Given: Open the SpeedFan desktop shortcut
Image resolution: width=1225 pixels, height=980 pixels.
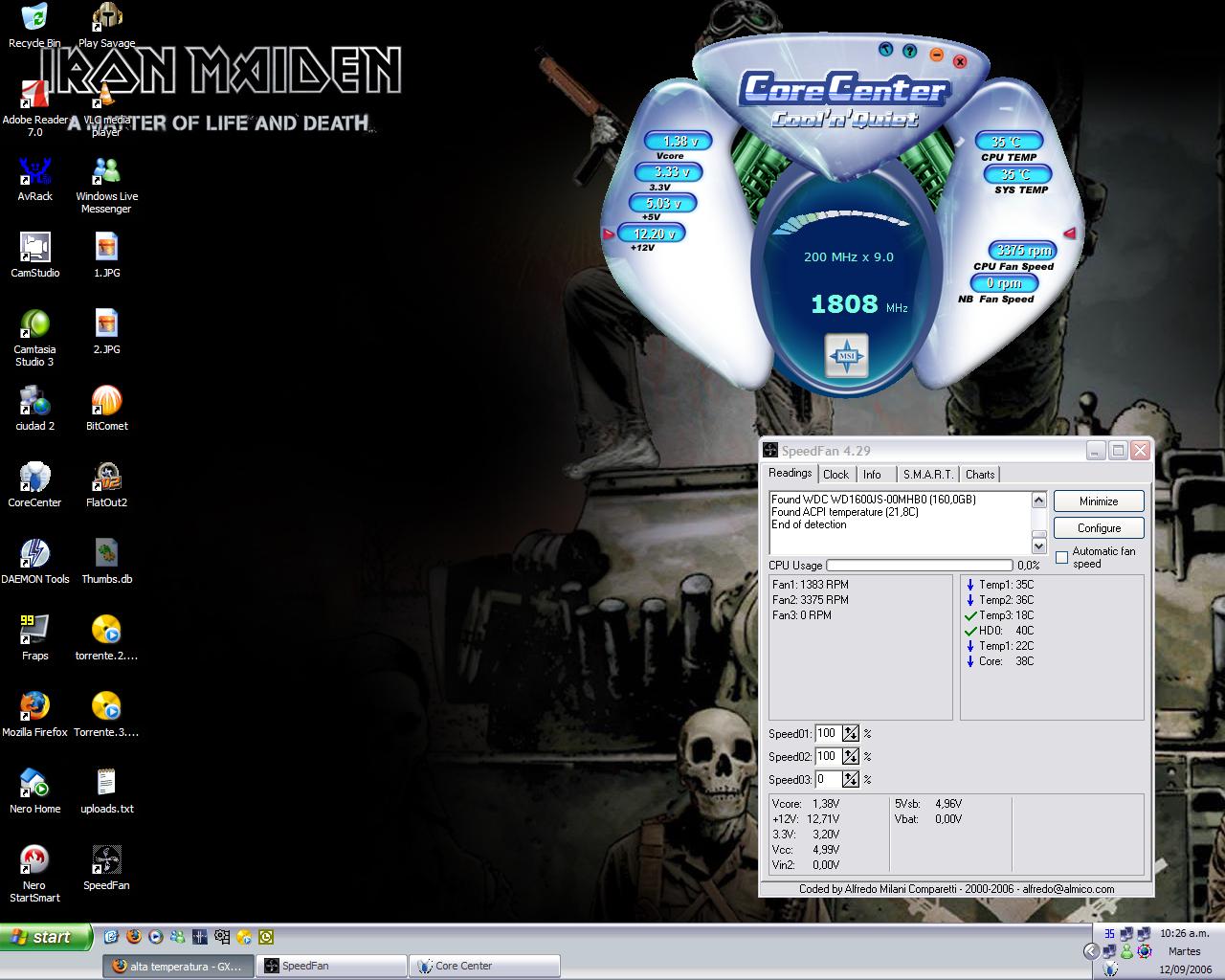Looking at the screenshot, I should tap(106, 868).
